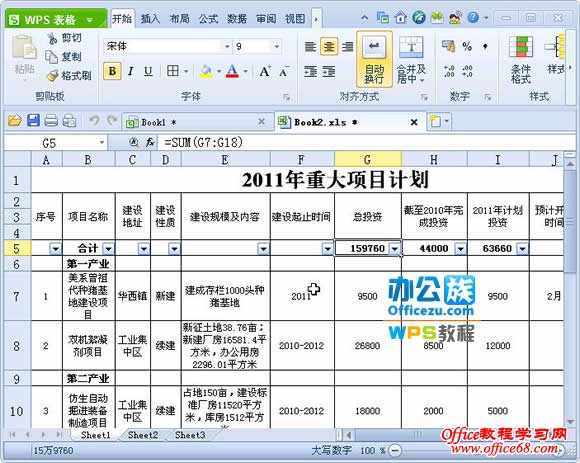Screen dimensions: 580x463
Task: Switch to the 审阅 ribbon tab
Action: (266, 18)
